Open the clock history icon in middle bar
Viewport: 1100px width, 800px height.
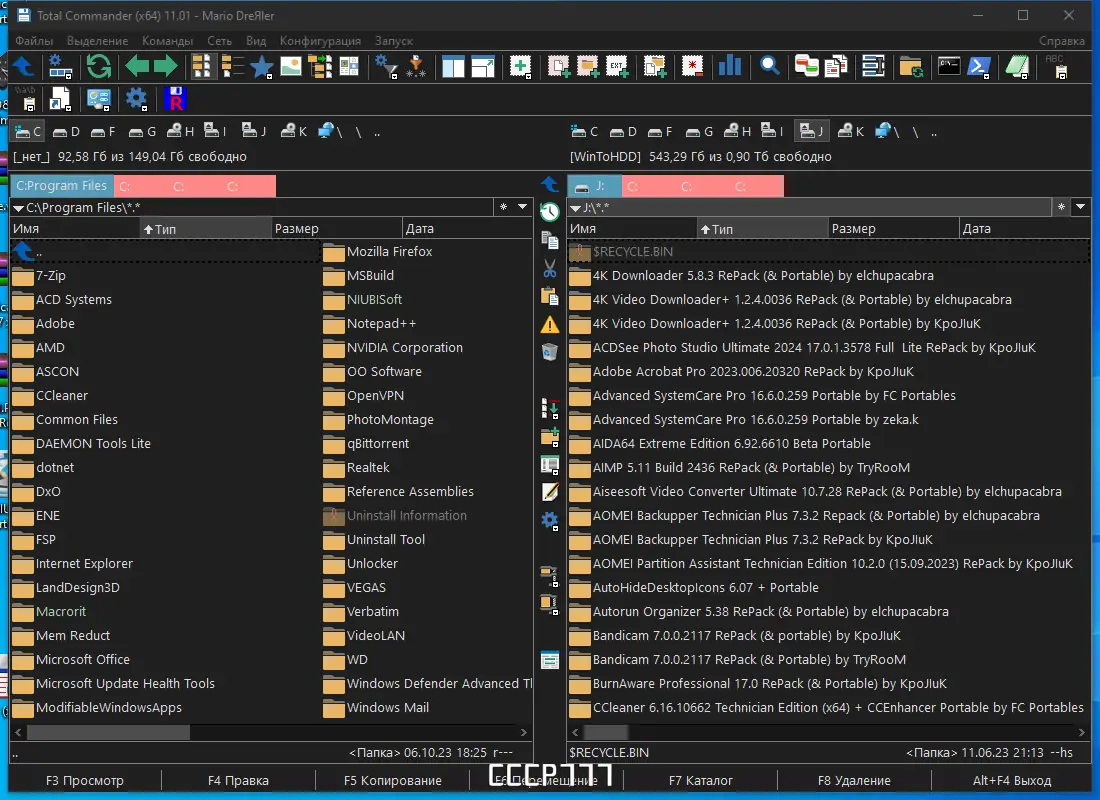tap(550, 212)
